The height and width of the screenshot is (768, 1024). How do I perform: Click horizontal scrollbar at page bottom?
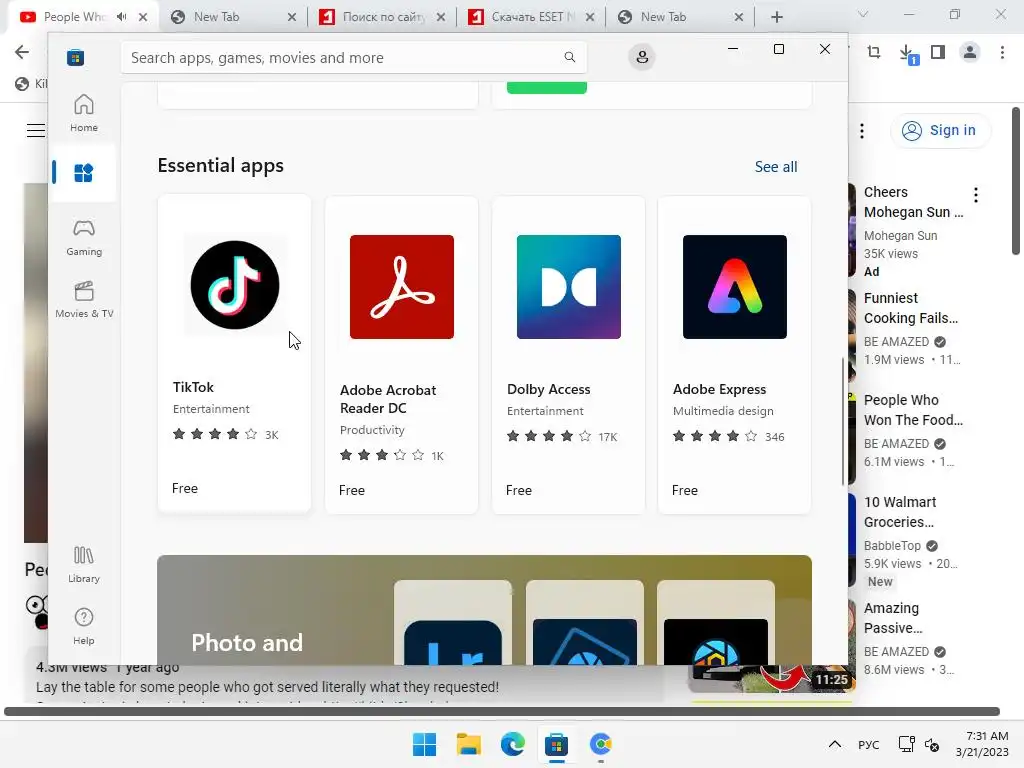[502, 711]
